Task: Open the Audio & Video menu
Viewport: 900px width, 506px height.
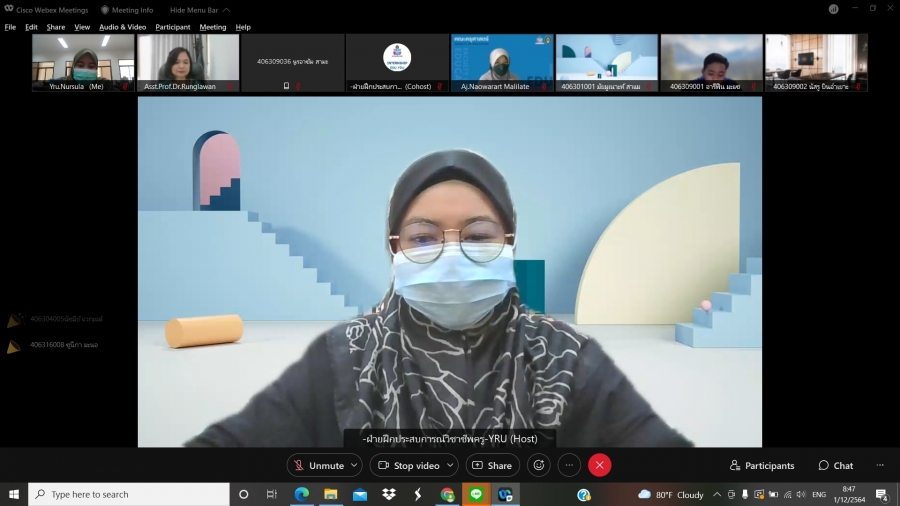Action: [x=122, y=27]
